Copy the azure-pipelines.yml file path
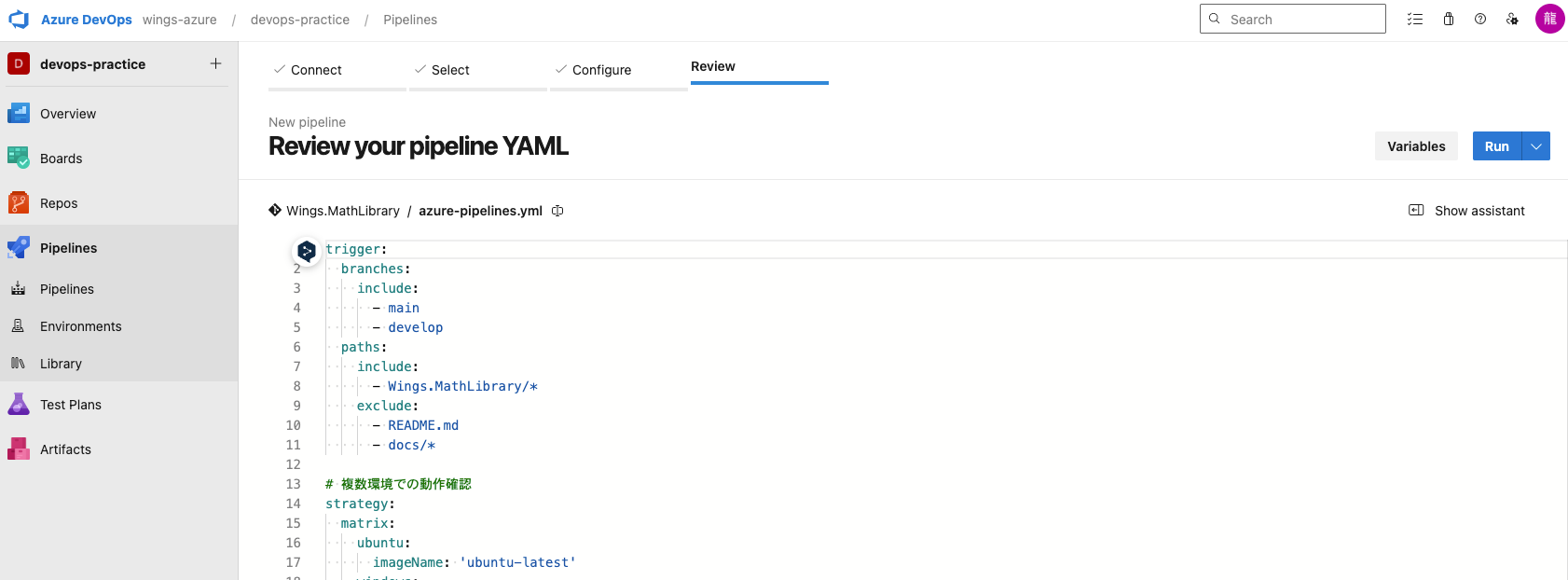Screen dimensions: 1568x580 coord(557,211)
